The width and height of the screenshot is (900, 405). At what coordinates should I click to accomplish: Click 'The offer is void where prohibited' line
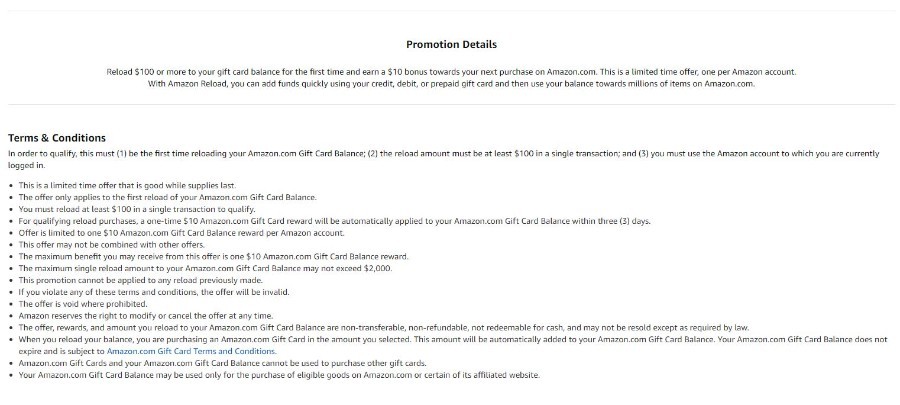83,304
